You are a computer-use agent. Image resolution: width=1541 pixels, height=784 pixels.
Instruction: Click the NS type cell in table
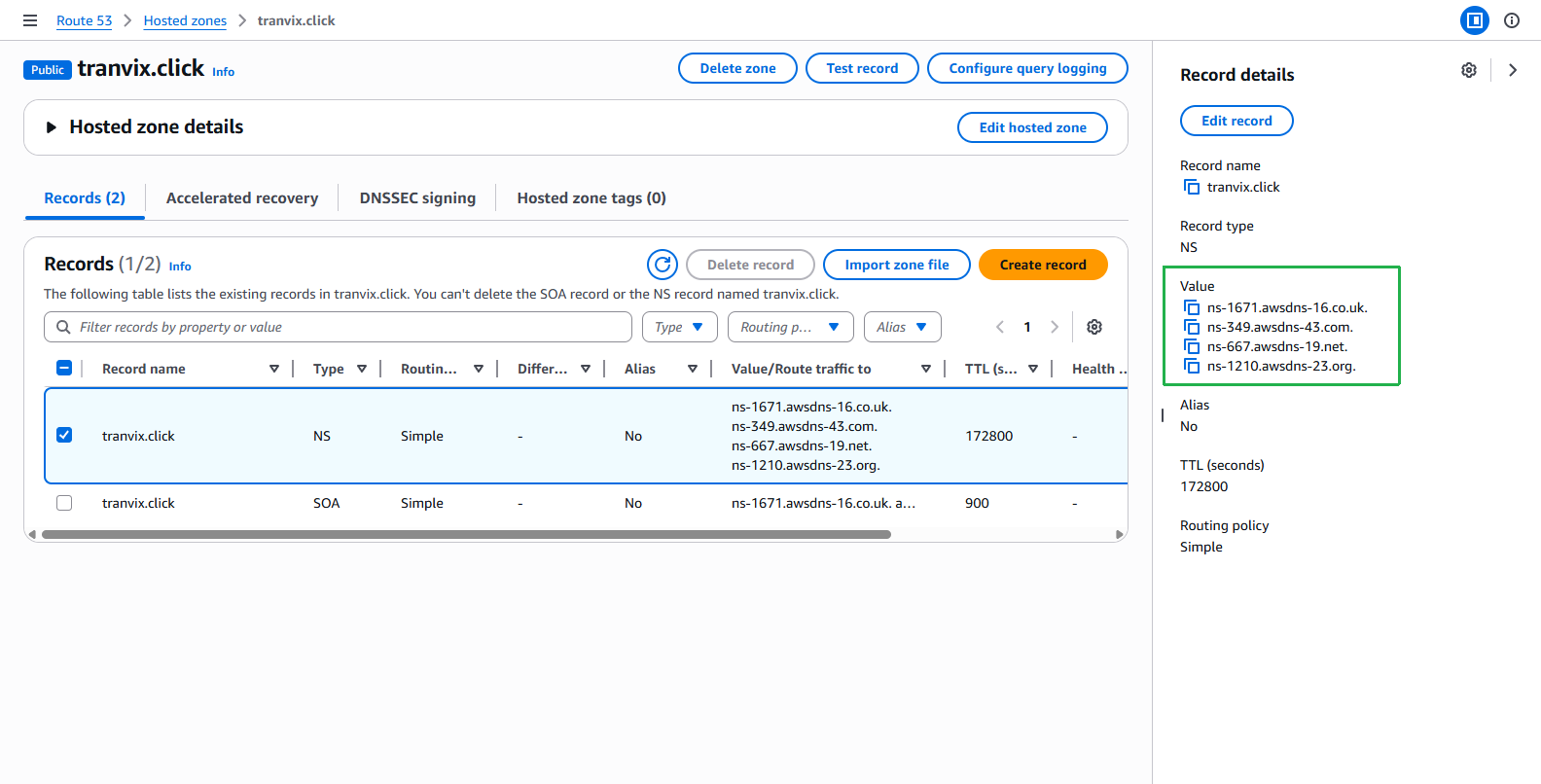click(x=322, y=436)
